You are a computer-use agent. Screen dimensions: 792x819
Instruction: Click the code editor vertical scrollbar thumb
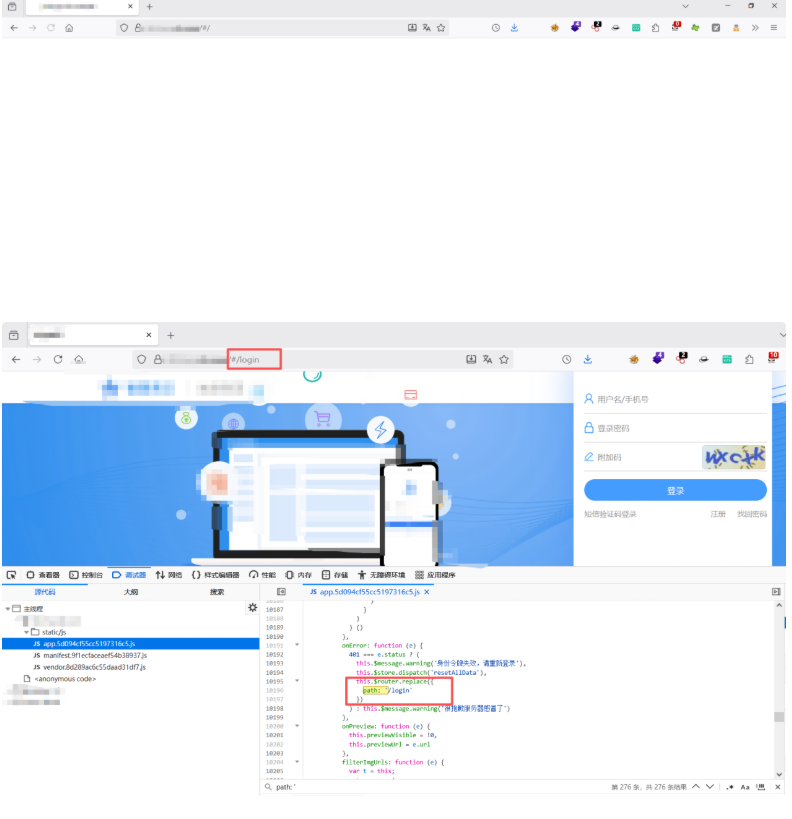779,717
